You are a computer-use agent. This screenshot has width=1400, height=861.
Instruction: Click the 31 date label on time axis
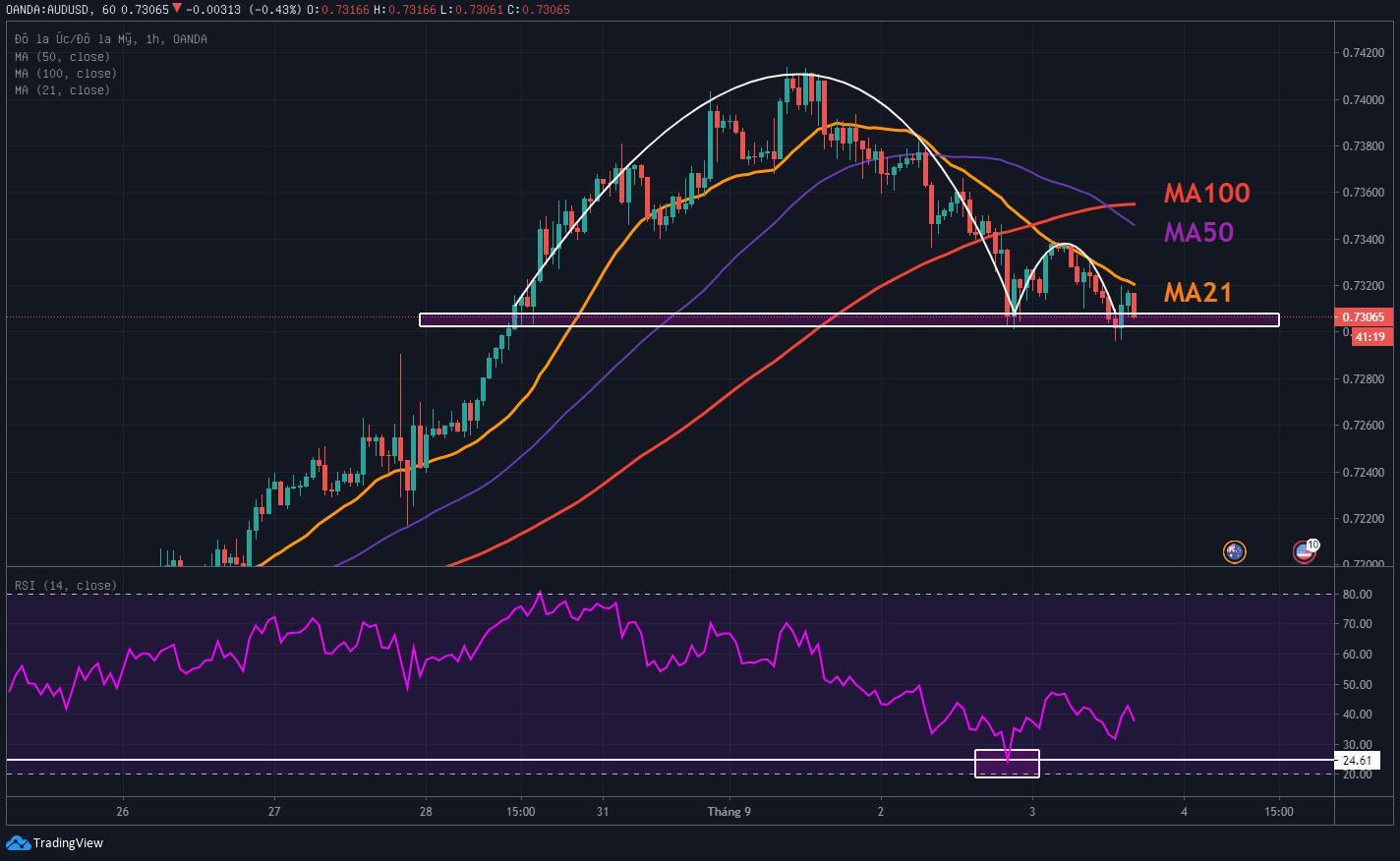click(603, 812)
